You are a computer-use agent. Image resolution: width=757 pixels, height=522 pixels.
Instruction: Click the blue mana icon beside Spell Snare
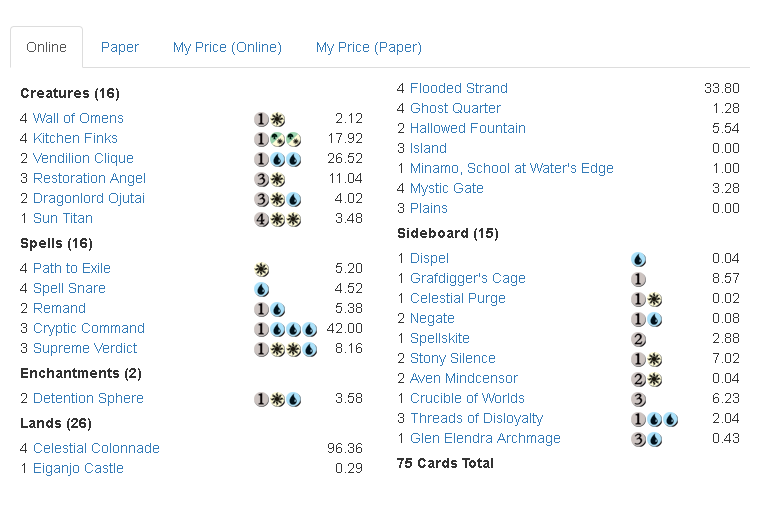[x=262, y=289]
